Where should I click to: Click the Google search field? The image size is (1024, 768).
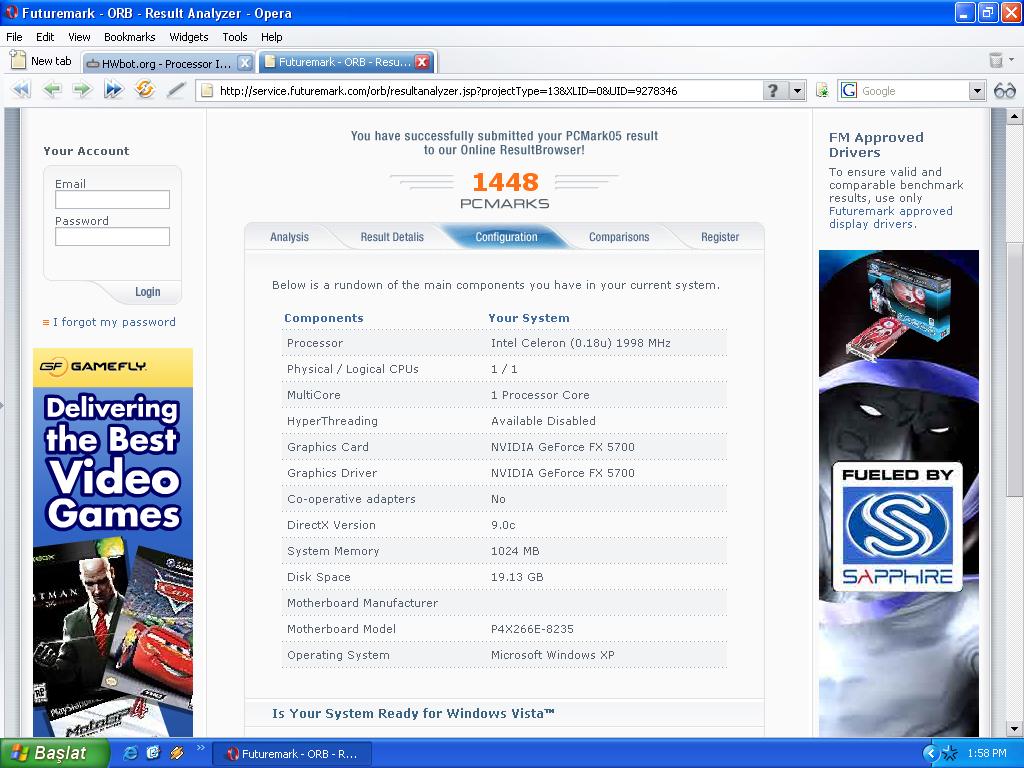click(x=913, y=91)
